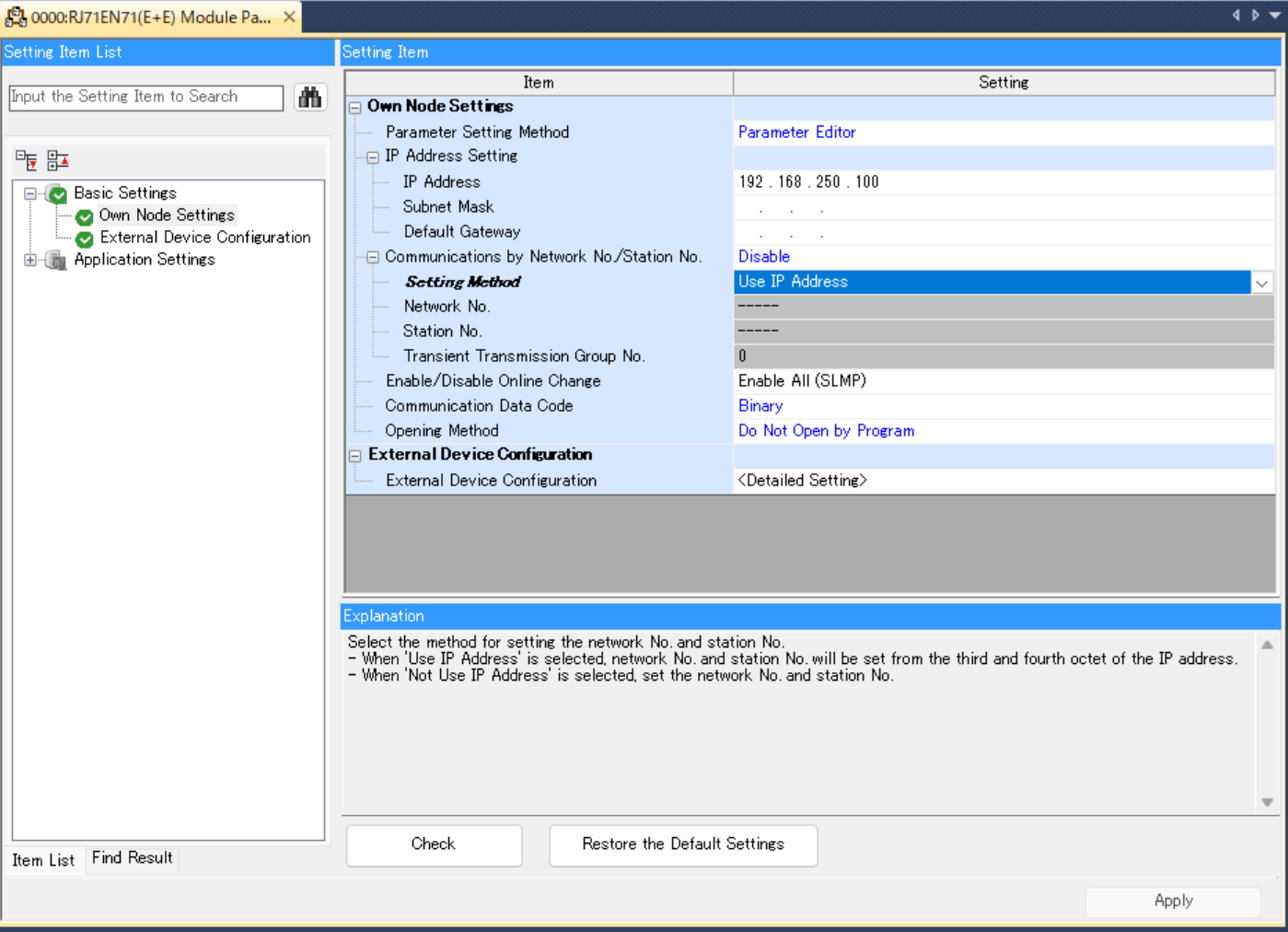Collapse the Basic Settings tree node
The width and height of the screenshot is (1288, 932).
[30, 193]
